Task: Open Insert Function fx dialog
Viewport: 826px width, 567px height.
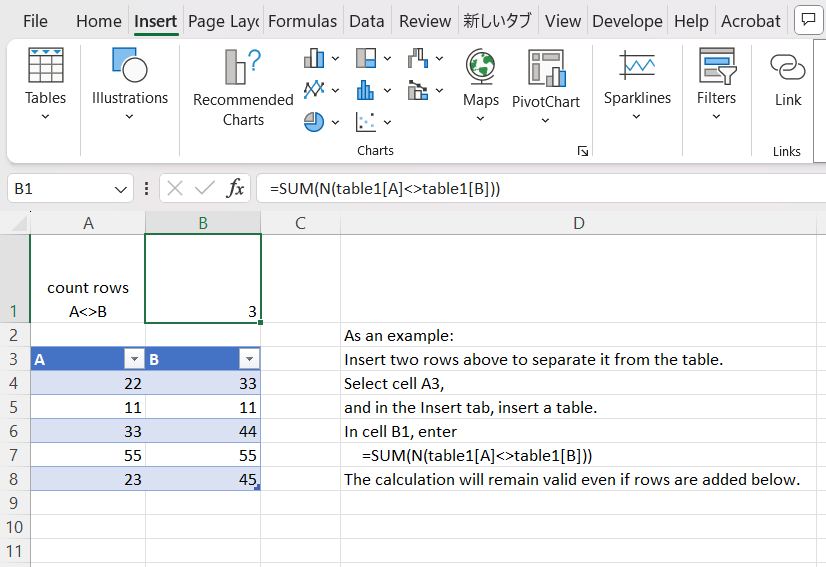Action: 235,188
